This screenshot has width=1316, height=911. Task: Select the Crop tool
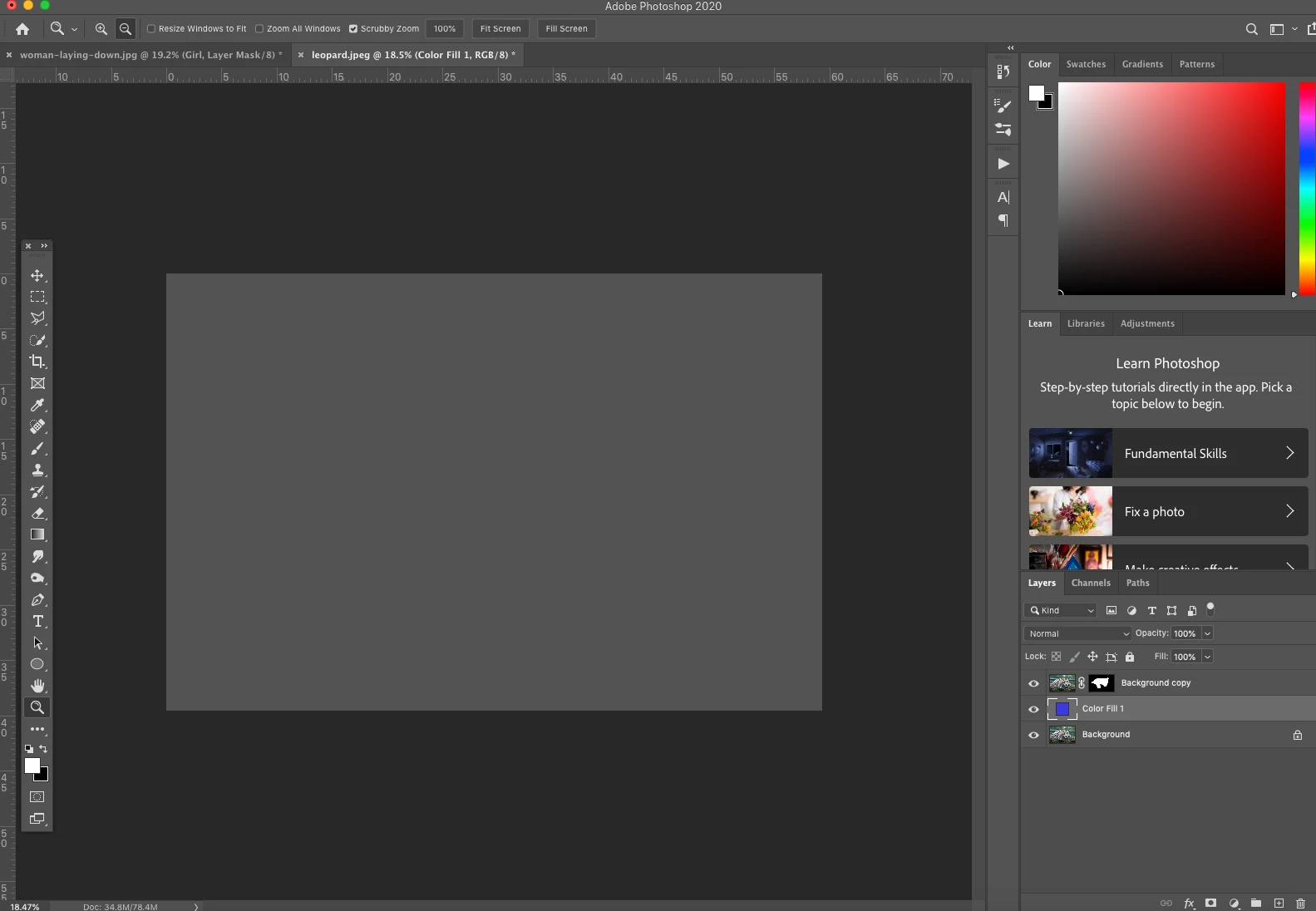(37, 362)
